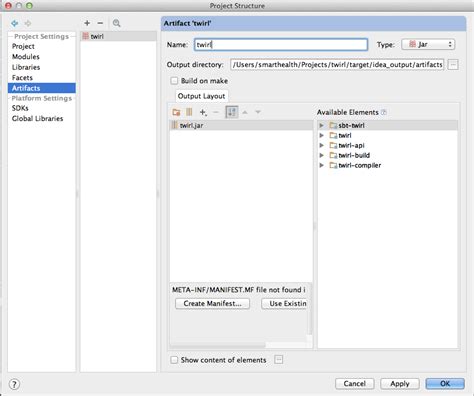Expand the twirl-build module node
The width and height of the screenshot is (474, 396).
(322, 155)
